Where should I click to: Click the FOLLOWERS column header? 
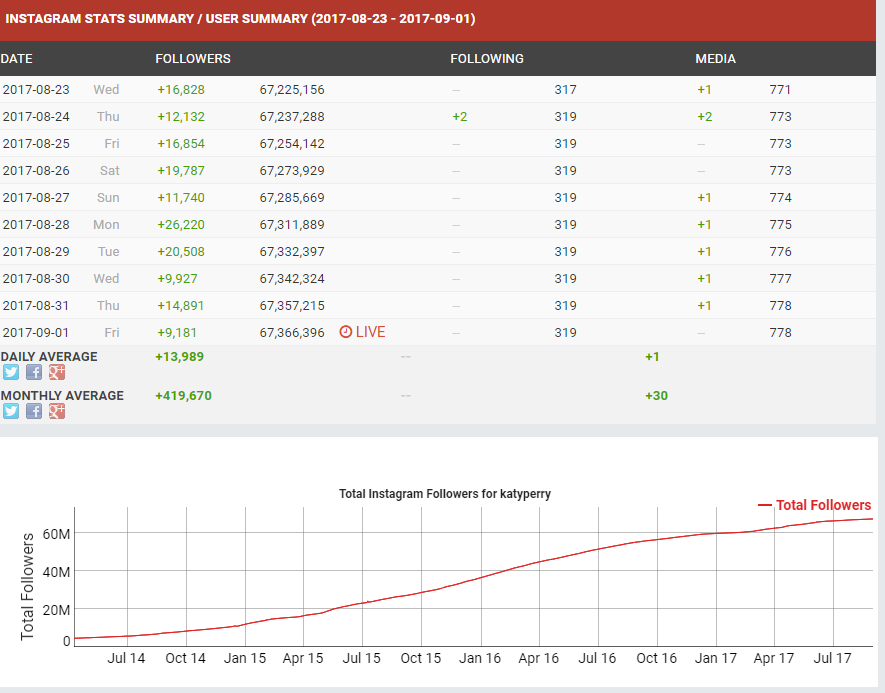point(193,59)
